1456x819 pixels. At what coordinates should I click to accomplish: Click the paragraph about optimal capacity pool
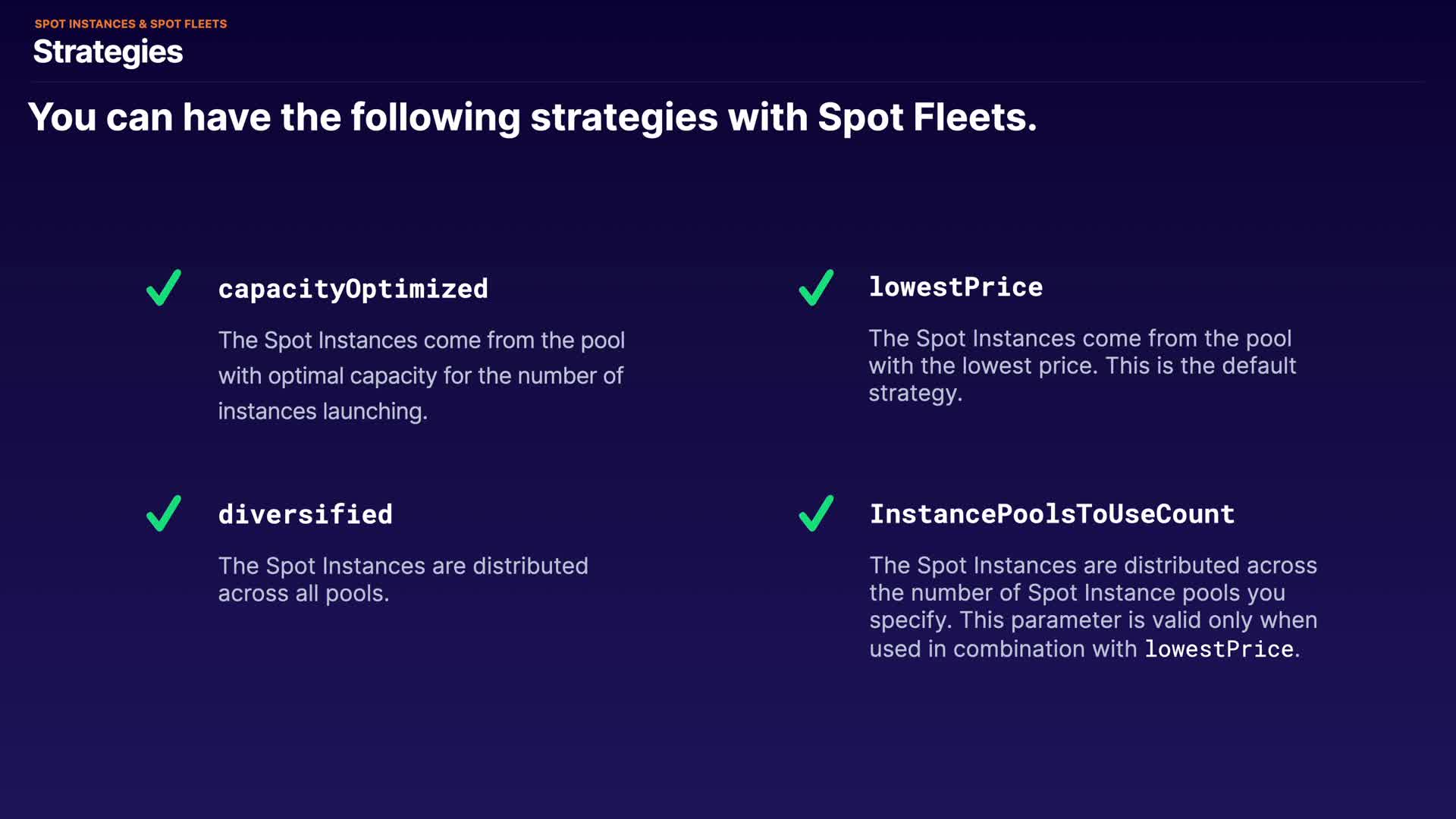click(421, 375)
